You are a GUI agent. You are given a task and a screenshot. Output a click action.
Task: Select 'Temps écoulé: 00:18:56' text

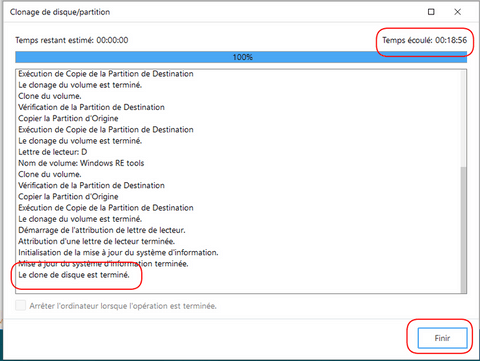424,40
